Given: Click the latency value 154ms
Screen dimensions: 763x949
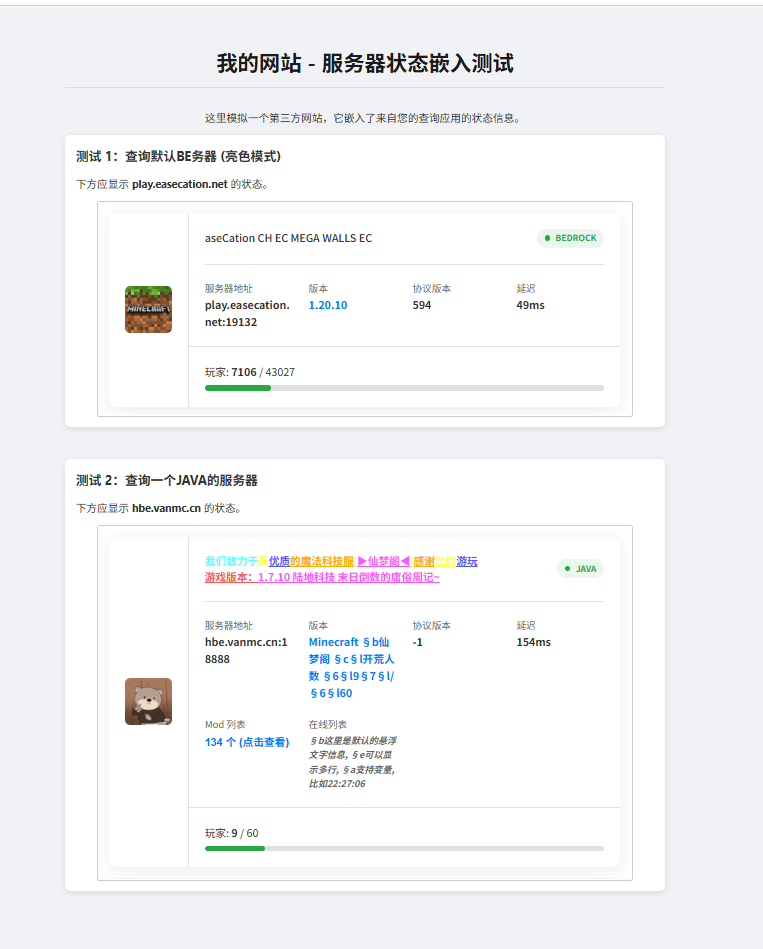Looking at the screenshot, I should [534, 642].
